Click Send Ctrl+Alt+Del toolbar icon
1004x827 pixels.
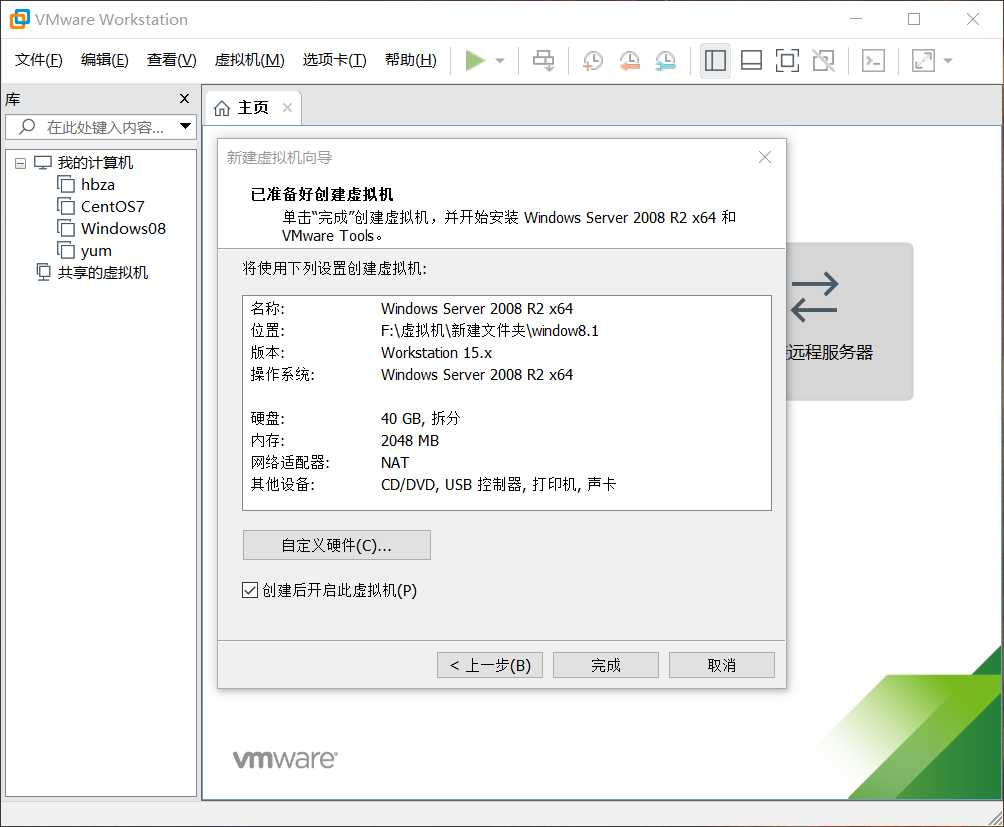coord(544,61)
